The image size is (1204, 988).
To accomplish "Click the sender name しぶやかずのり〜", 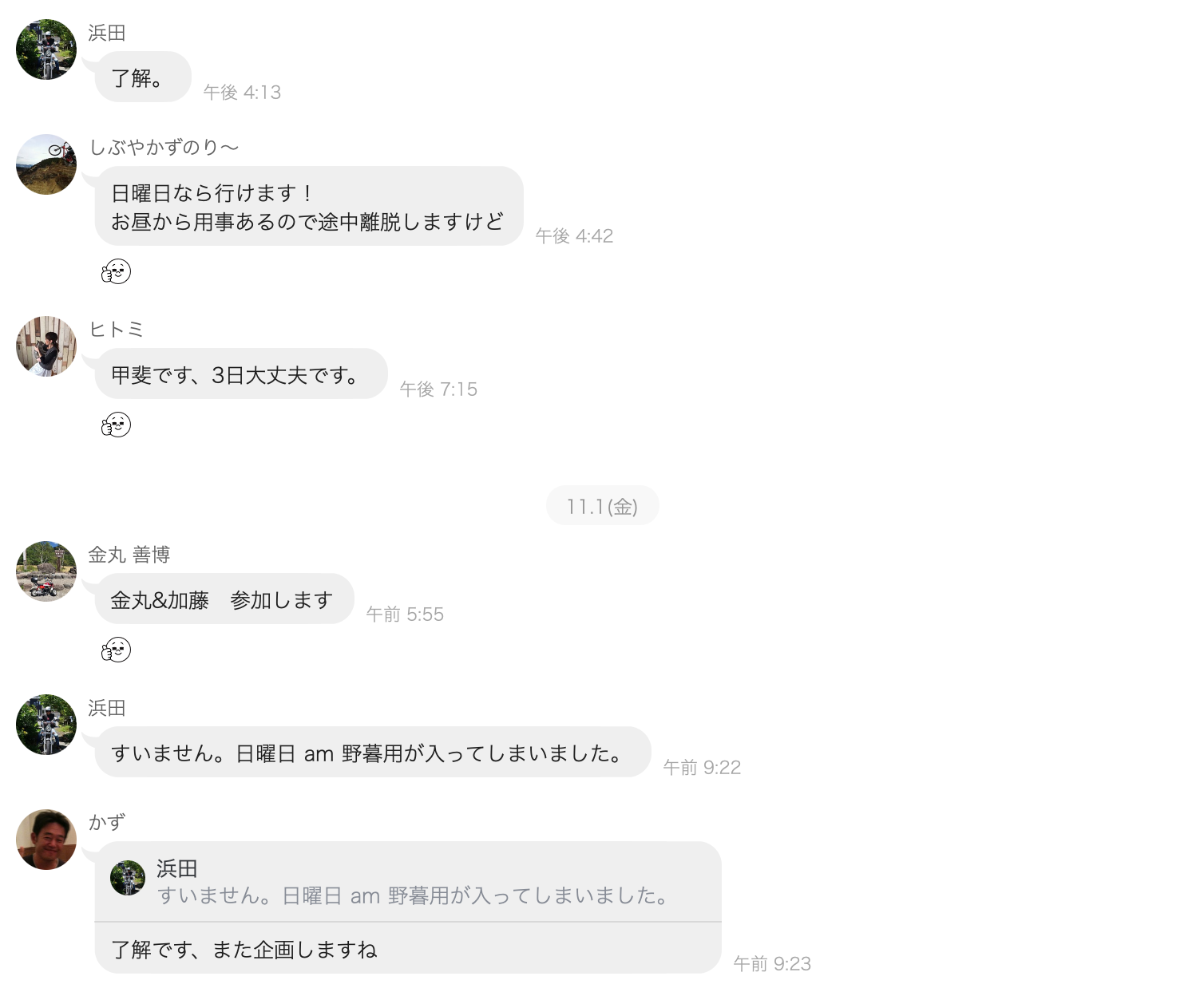I will (164, 148).
